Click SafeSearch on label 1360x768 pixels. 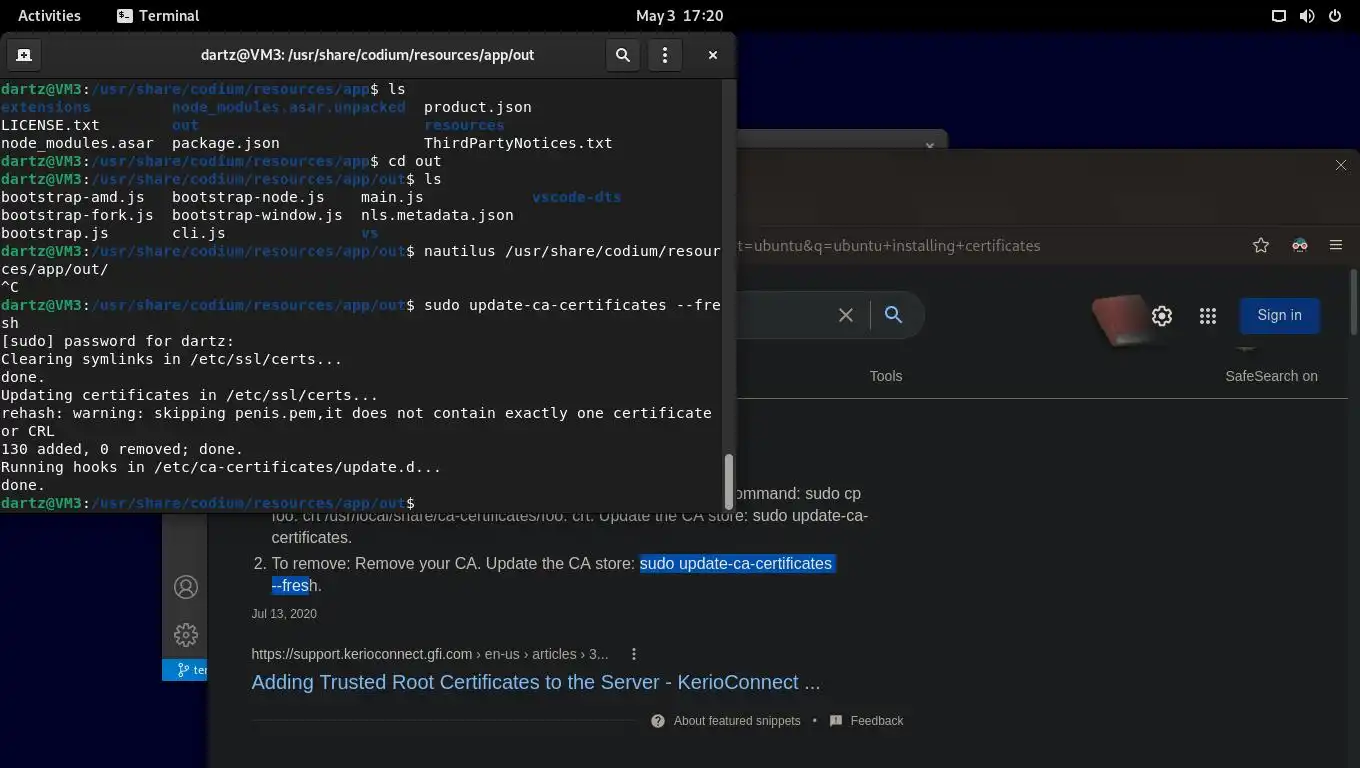(1271, 376)
